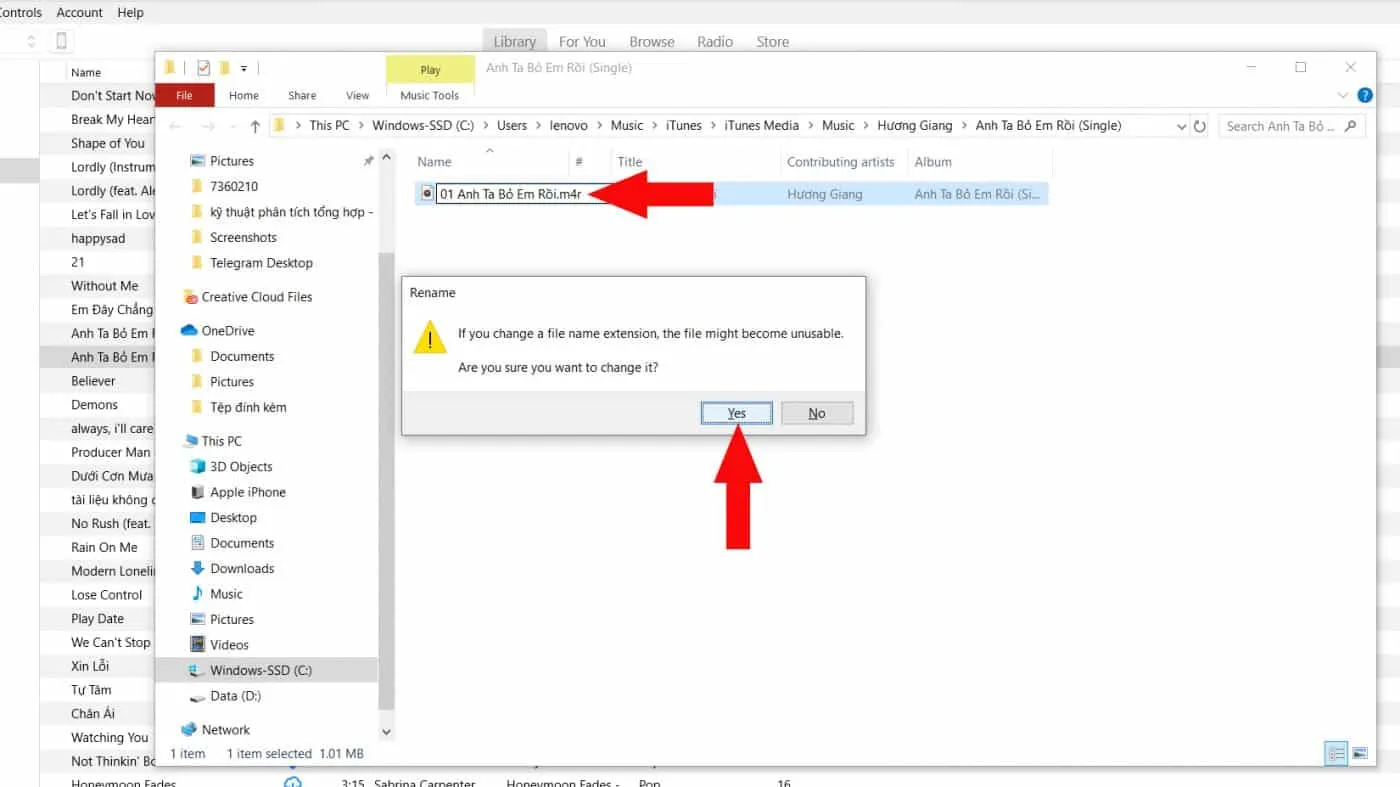Open the Music Tools Play tab
This screenshot has height=787, width=1400.
(x=430, y=70)
